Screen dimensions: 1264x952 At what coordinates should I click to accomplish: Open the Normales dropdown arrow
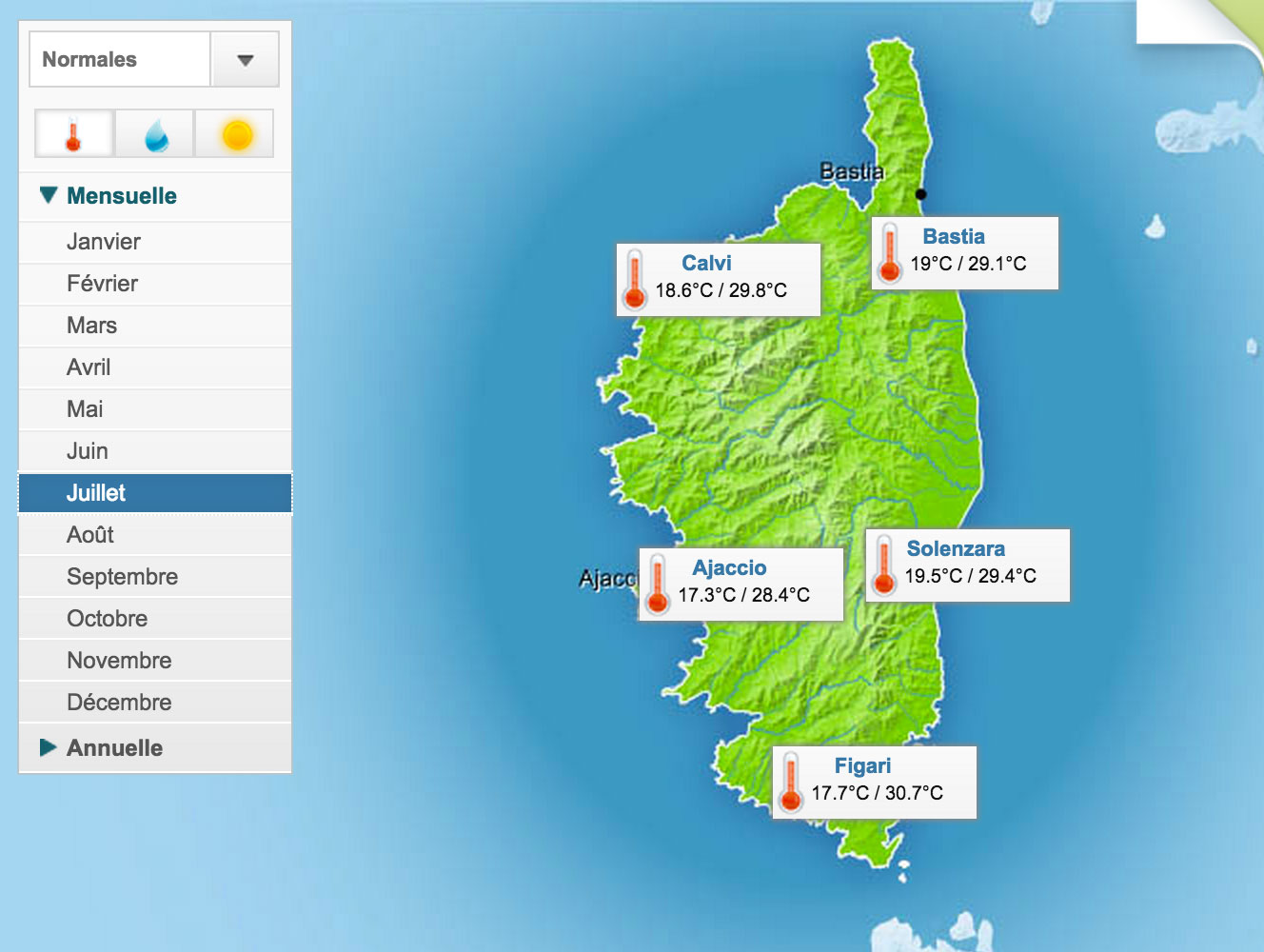coord(245,59)
